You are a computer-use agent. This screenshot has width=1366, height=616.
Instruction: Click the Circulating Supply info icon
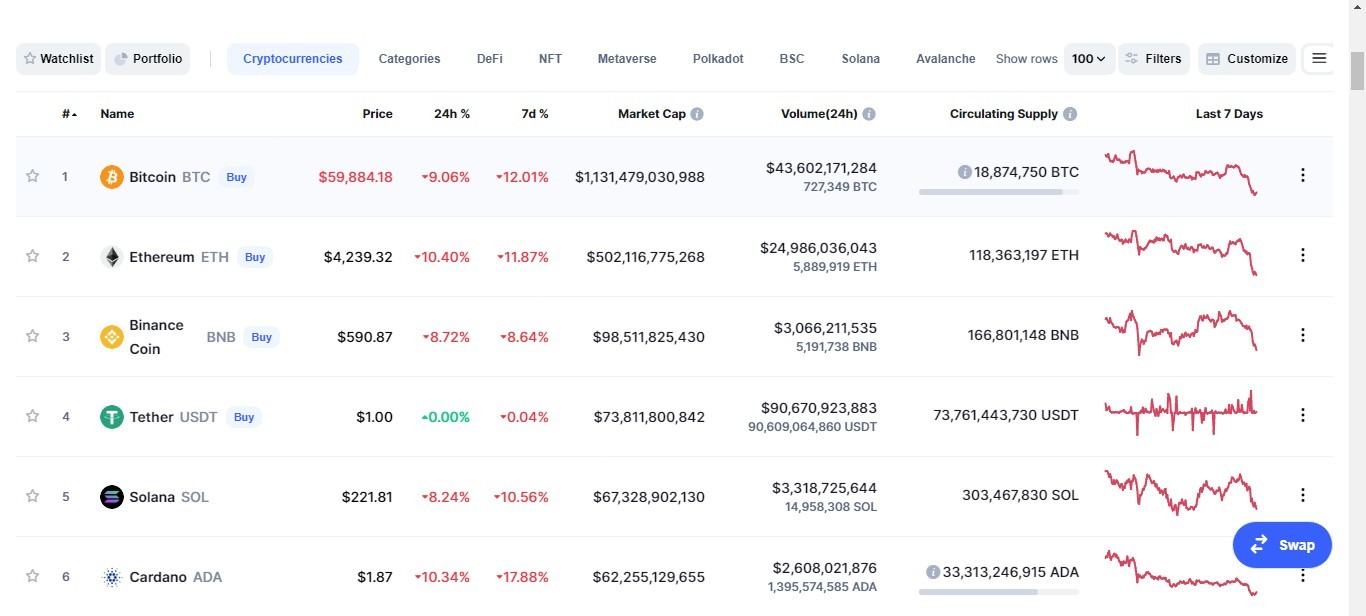(1070, 114)
